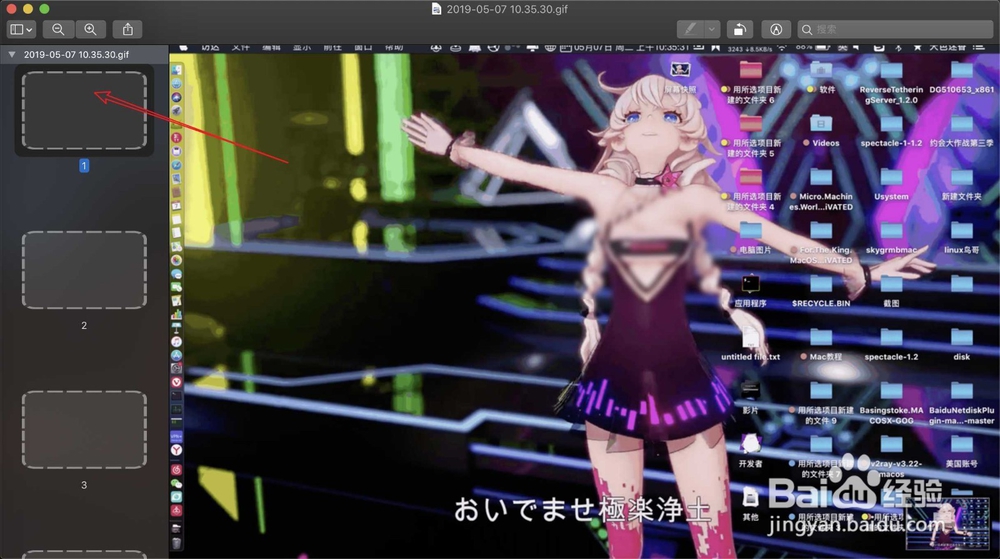Expand the highlight pen options arrow
Viewport: 1000px width, 559px height.
click(712, 29)
